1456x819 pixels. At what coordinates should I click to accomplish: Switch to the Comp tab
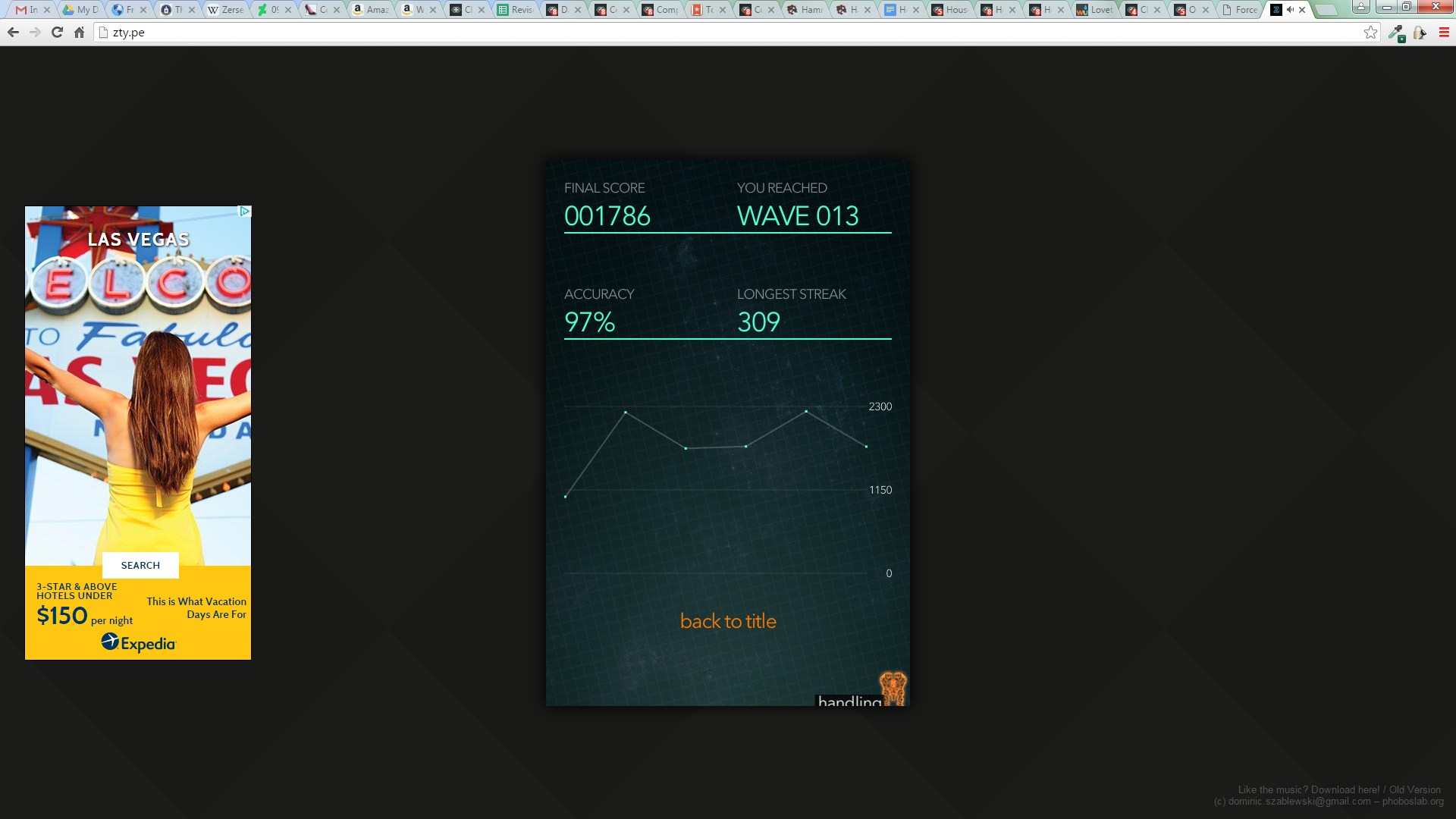(x=661, y=10)
